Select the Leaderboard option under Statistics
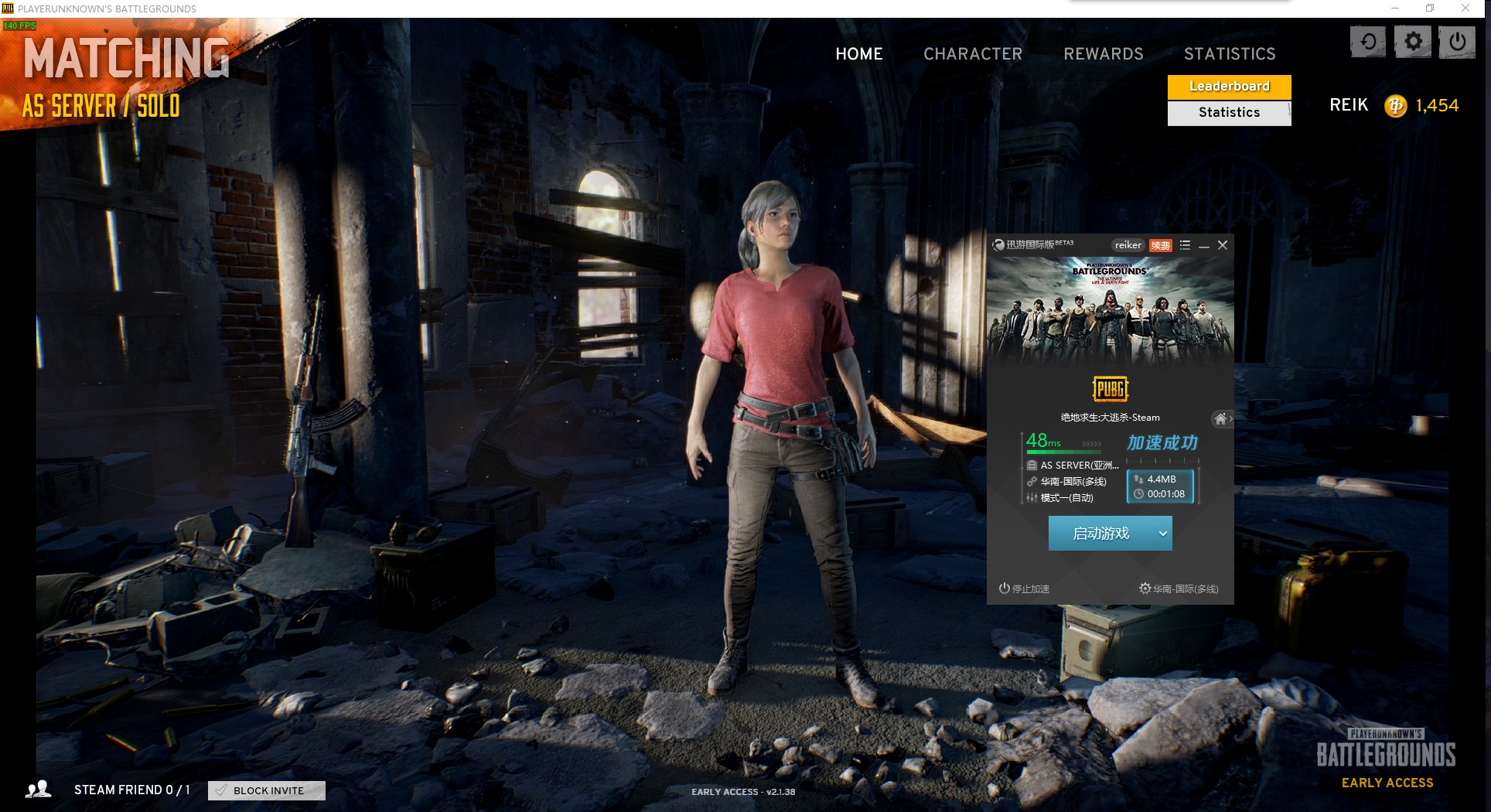 point(1229,87)
